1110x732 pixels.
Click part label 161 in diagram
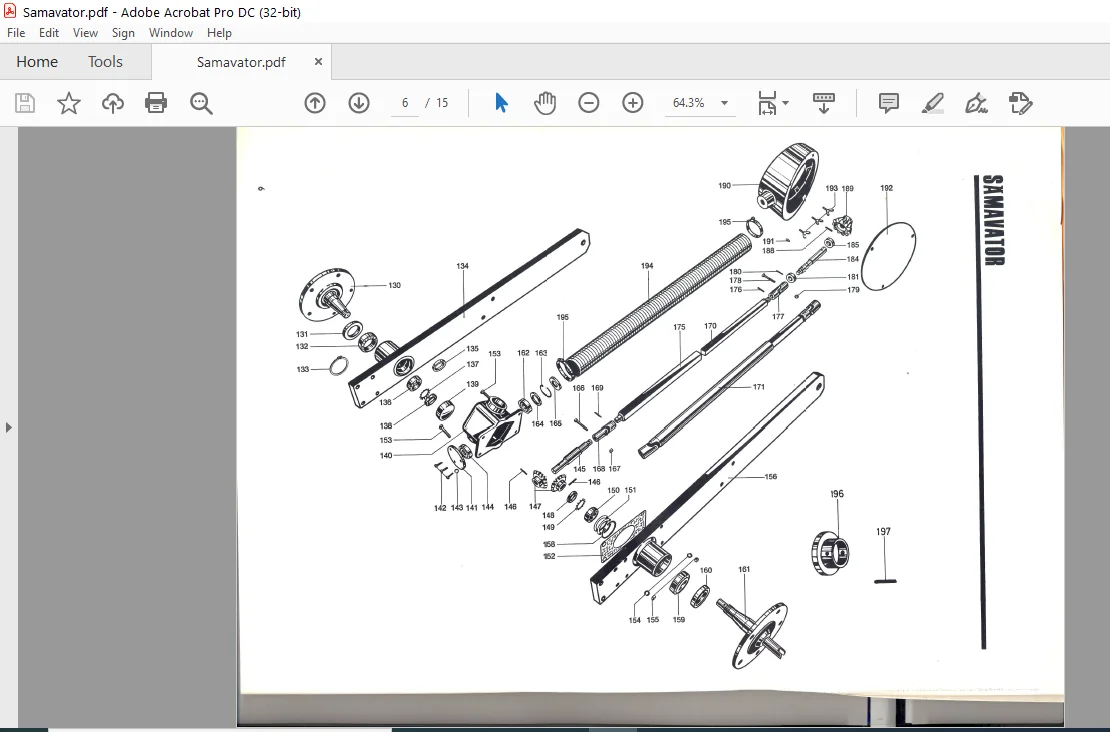pyautogui.click(x=744, y=569)
